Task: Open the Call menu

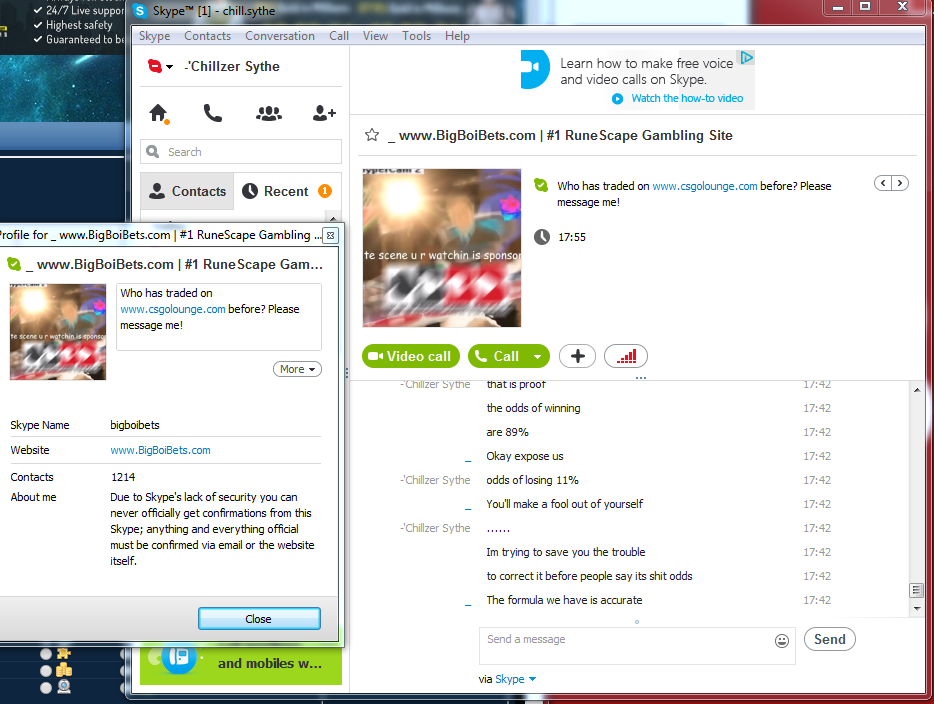Action: [339, 36]
